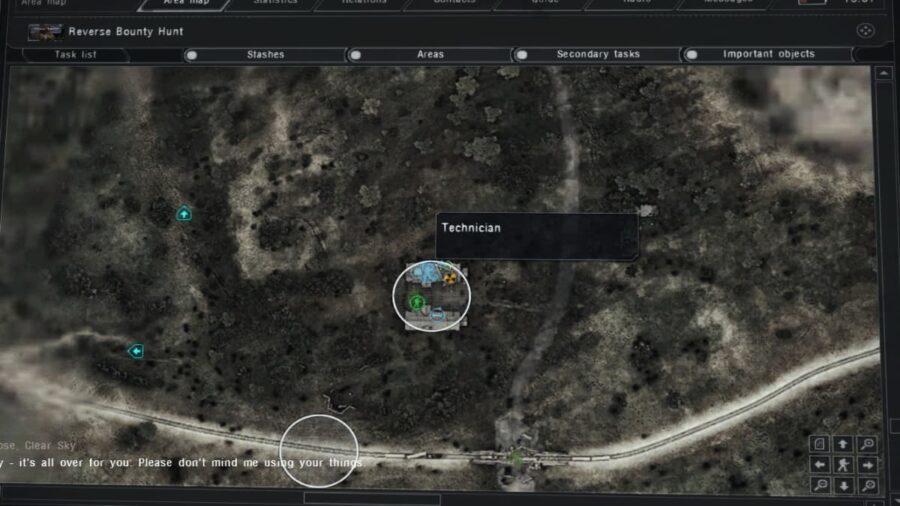900x506 pixels.
Task: Switch to the Area map tab
Action: coord(186,3)
